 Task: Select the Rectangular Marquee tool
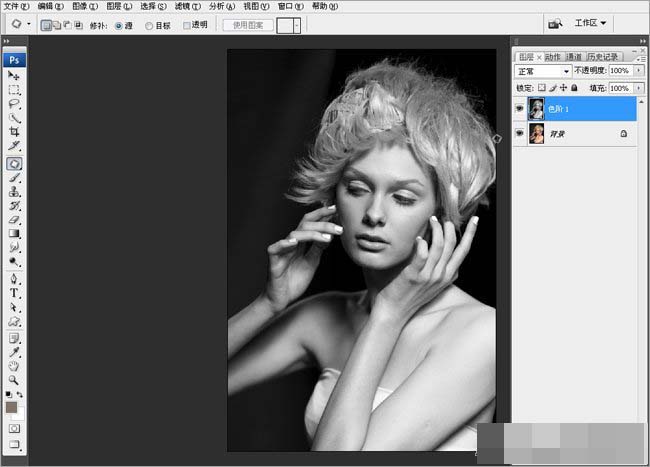pyautogui.click(x=14, y=89)
